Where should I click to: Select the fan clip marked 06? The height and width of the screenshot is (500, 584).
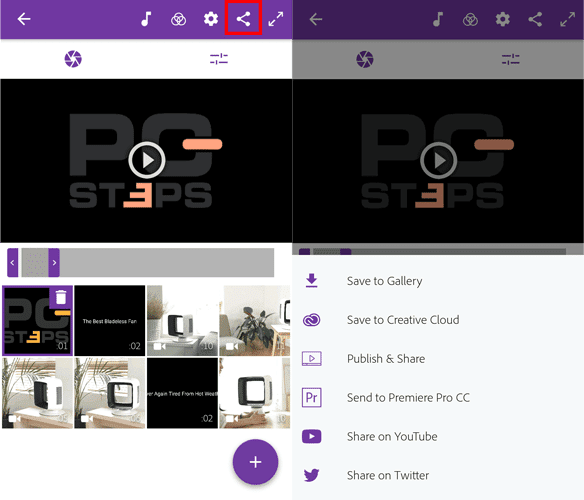(110, 393)
